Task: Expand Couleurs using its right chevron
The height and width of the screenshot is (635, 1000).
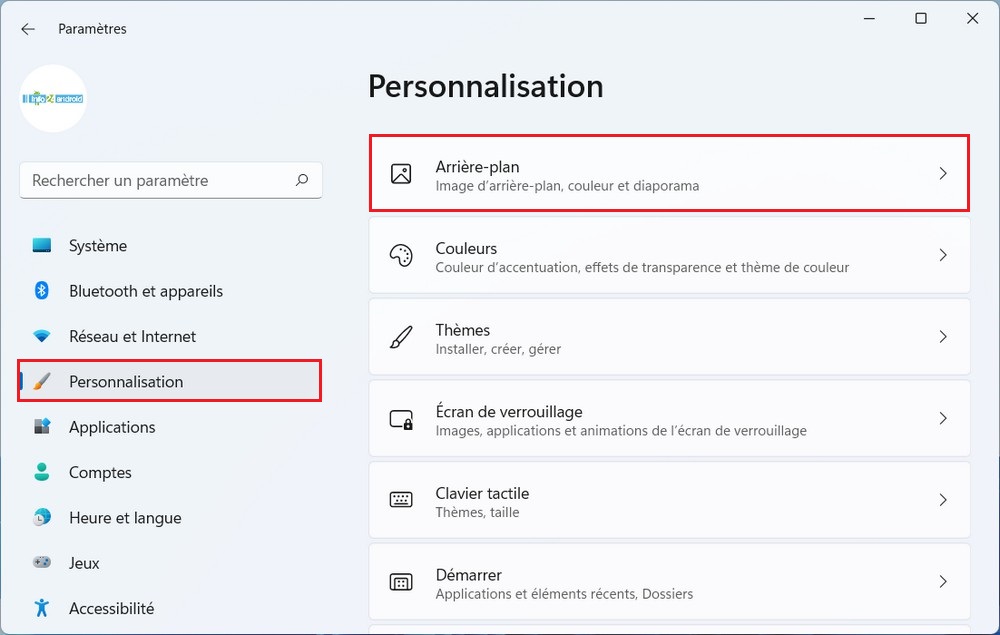Action: 942,255
